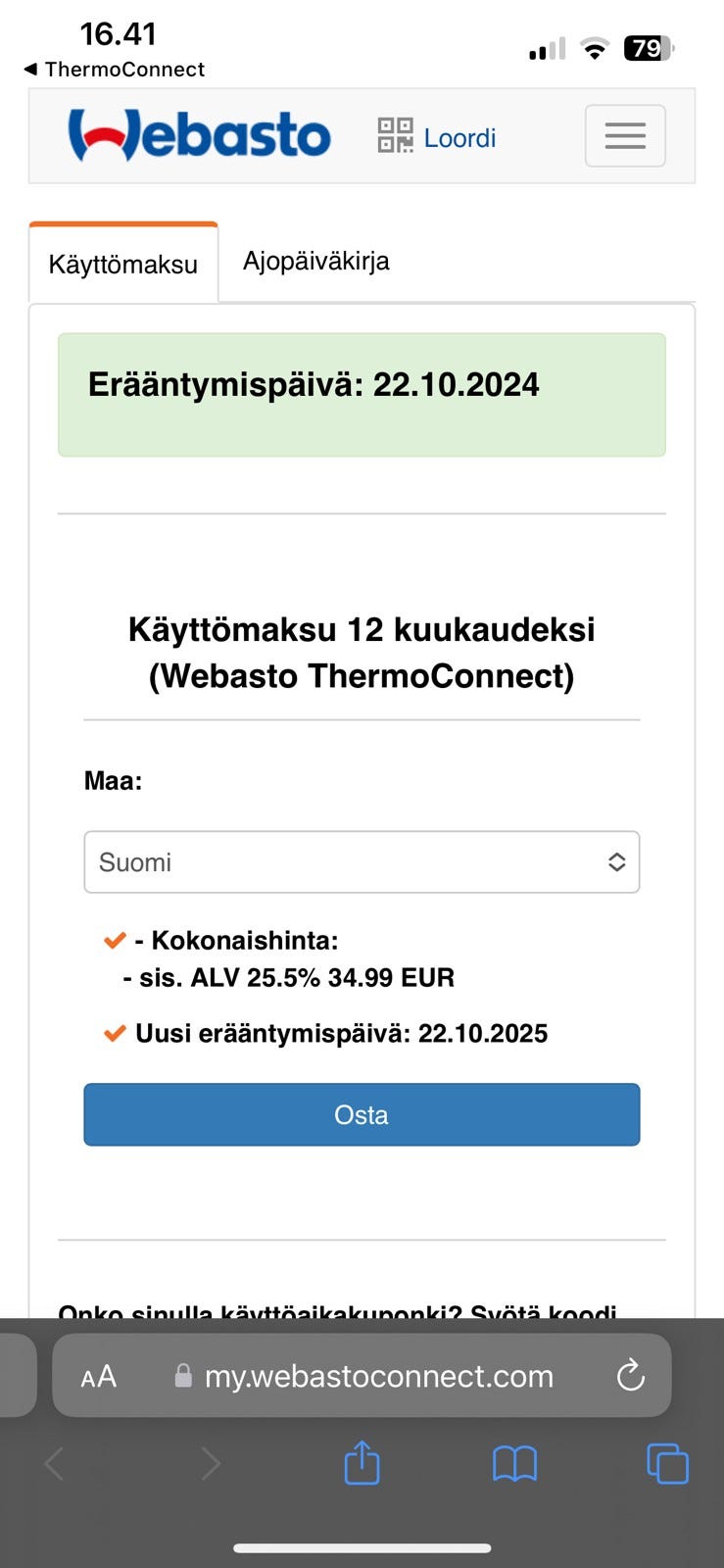Reload the page with the refresh icon
This screenshot has height=1568, width=724.
coord(631,1376)
